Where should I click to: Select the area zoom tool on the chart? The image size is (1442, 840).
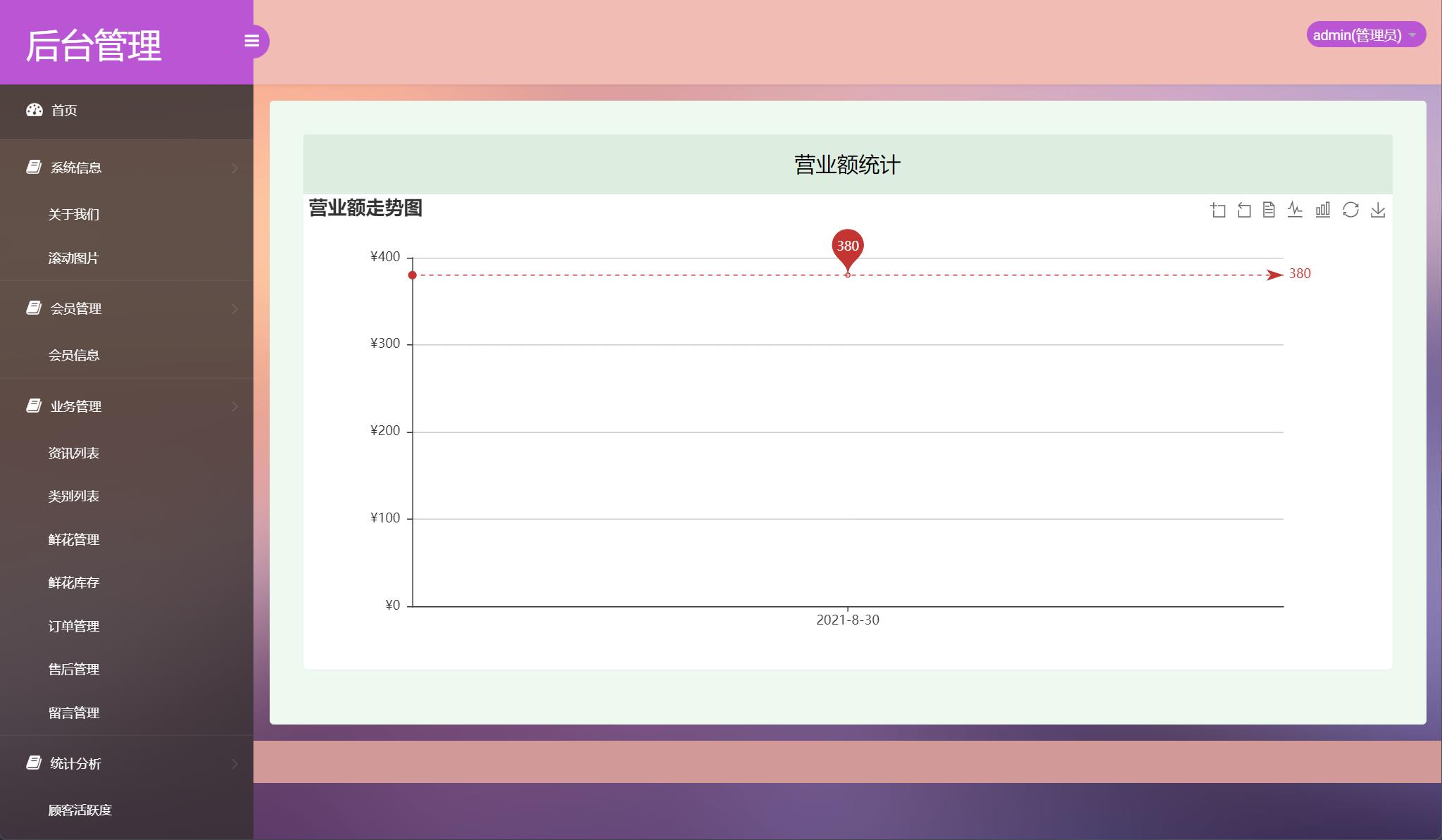click(x=1218, y=210)
